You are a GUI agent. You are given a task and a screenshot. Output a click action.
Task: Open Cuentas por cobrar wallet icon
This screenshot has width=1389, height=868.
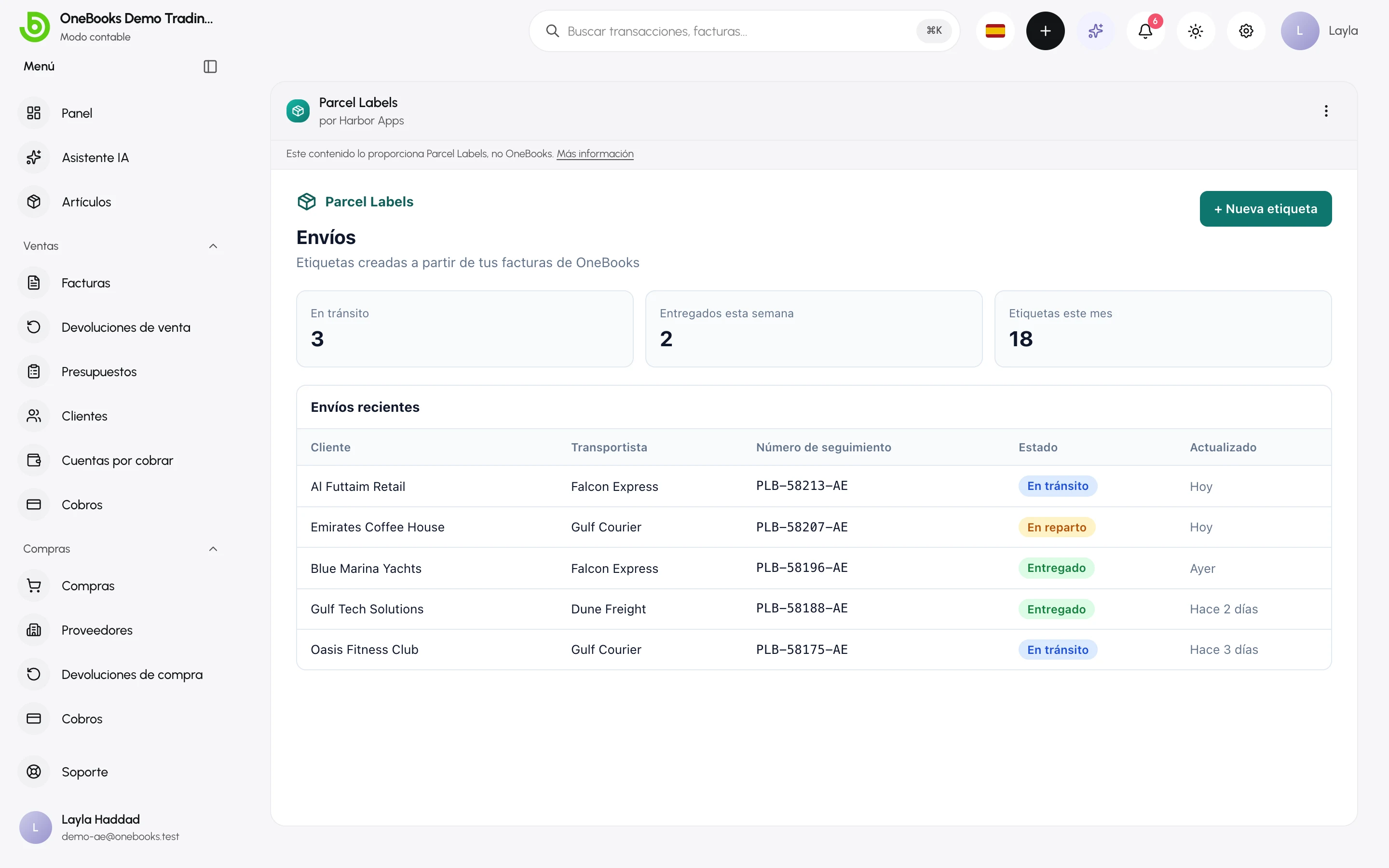[x=34, y=461]
